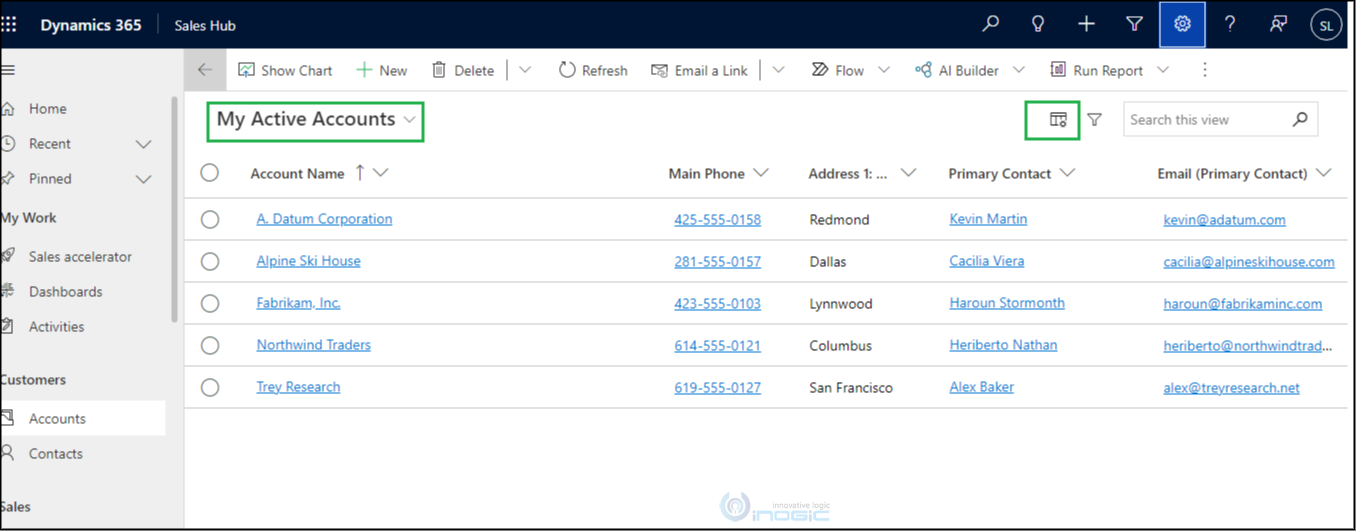
Task: Open the edit filters funnel beside search
Action: point(1095,120)
